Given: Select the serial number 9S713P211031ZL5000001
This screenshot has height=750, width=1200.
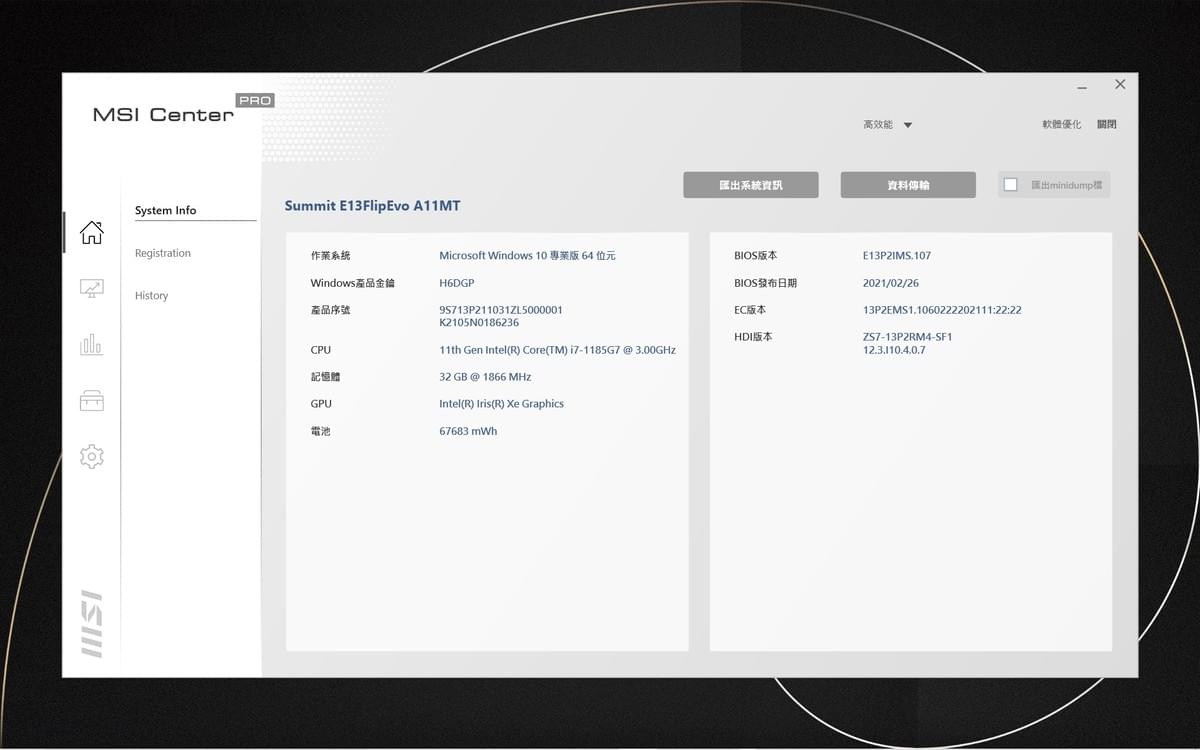Looking at the screenshot, I should tap(501, 310).
